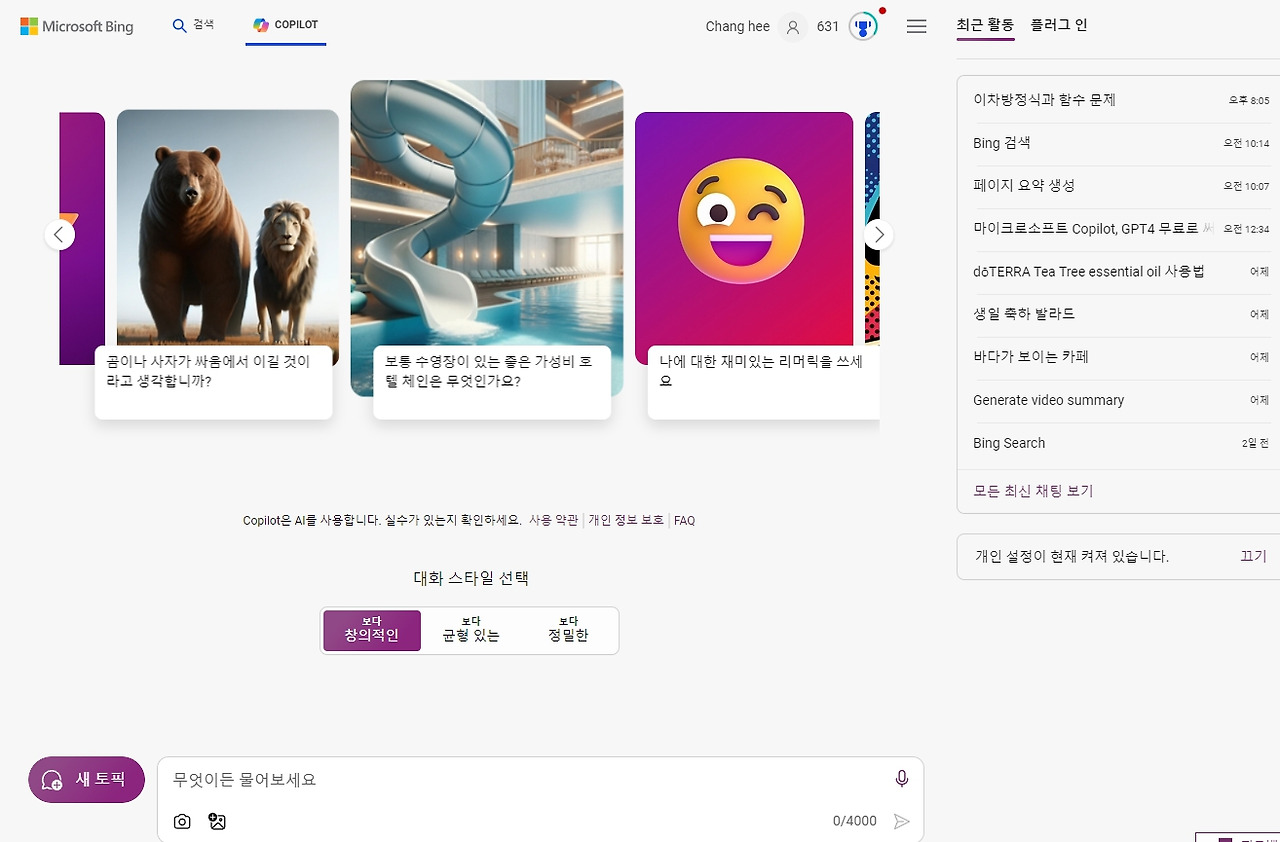This screenshot has height=842, width=1280.
Task: Select the bear and lion image card
Action: click(x=228, y=227)
